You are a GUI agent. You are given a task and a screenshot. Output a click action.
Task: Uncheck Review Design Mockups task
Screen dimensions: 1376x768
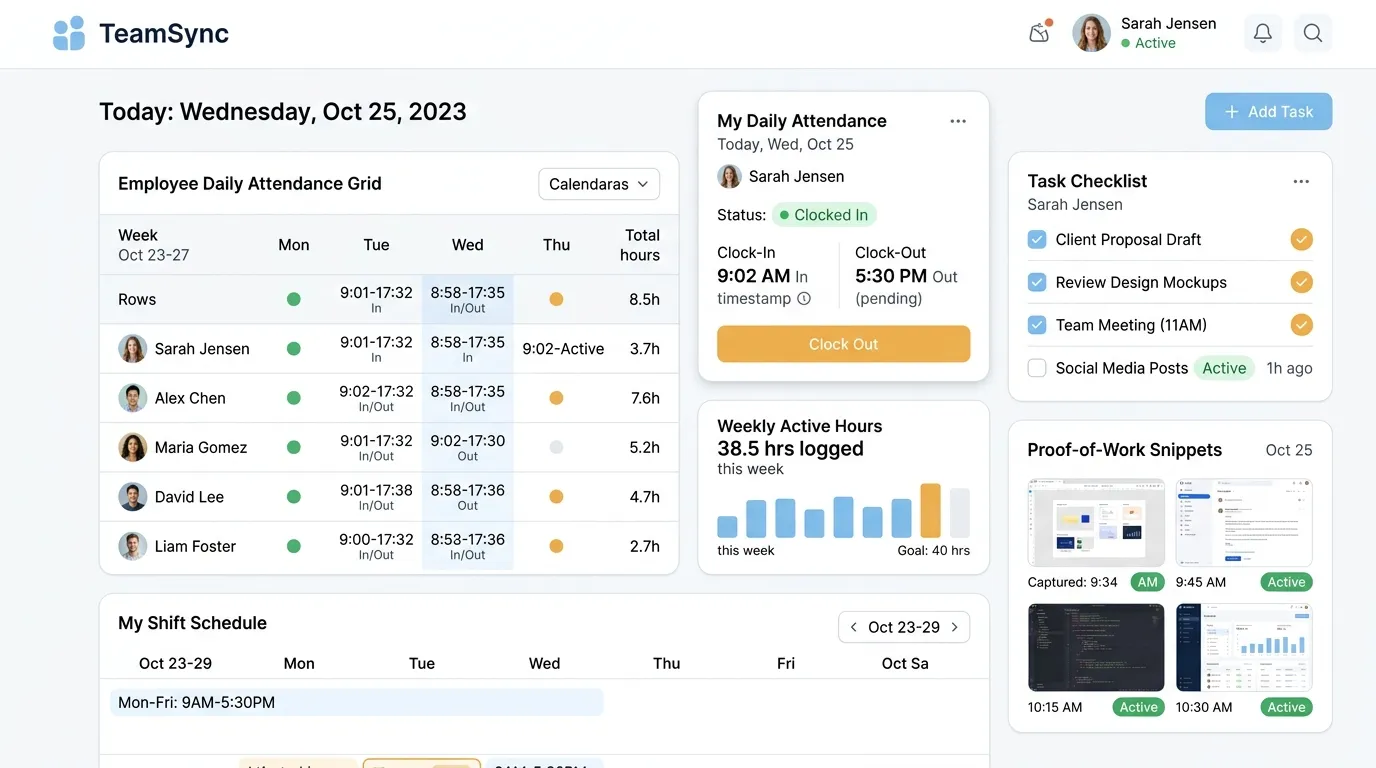(x=1037, y=282)
